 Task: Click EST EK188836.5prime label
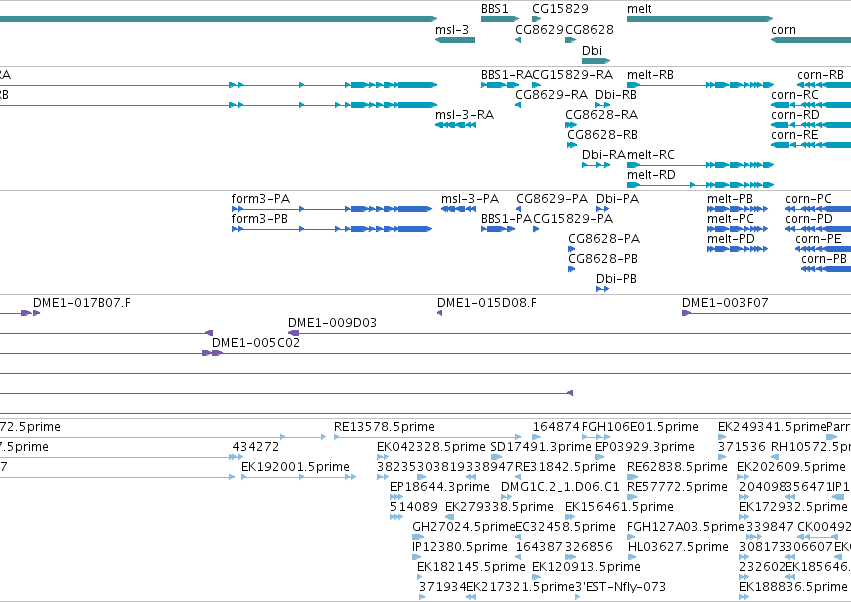[x=793, y=588]
